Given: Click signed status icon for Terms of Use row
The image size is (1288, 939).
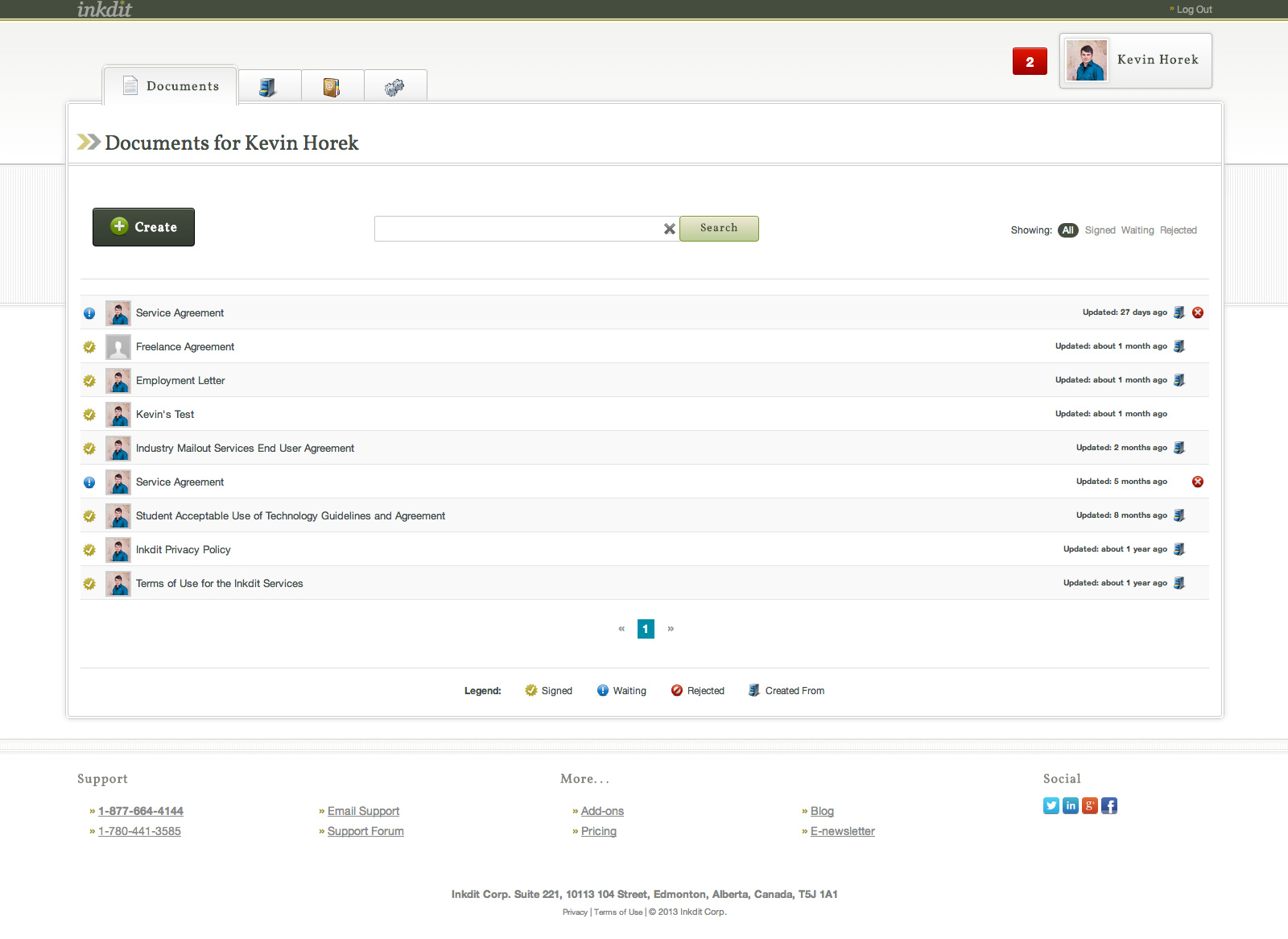Looking at the screenshot, I should point(89,584).
